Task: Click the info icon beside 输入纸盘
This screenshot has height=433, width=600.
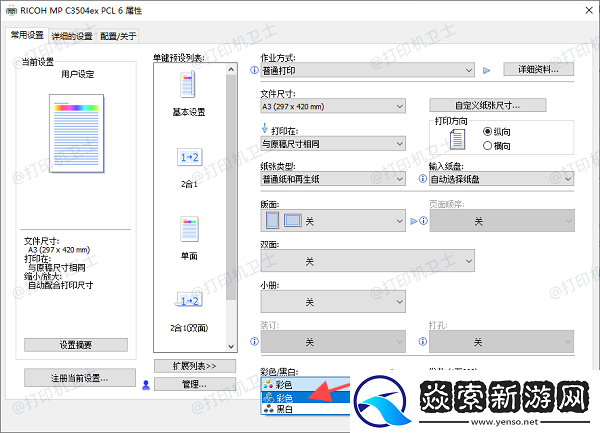Action: pyautogui.click(x=422, y=179)
